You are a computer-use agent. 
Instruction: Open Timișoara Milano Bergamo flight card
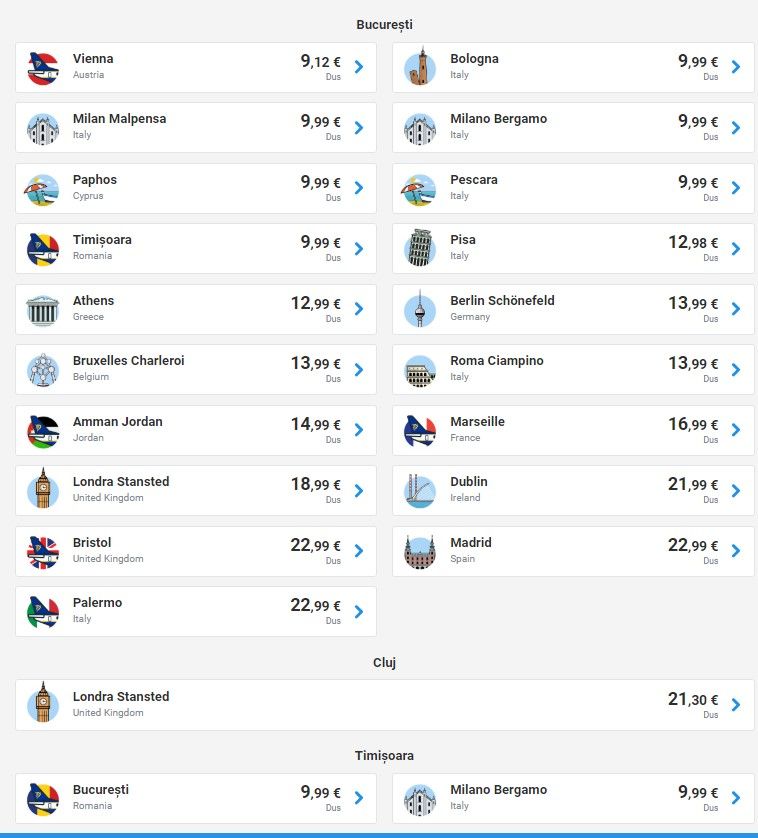[x=573, y=798]
